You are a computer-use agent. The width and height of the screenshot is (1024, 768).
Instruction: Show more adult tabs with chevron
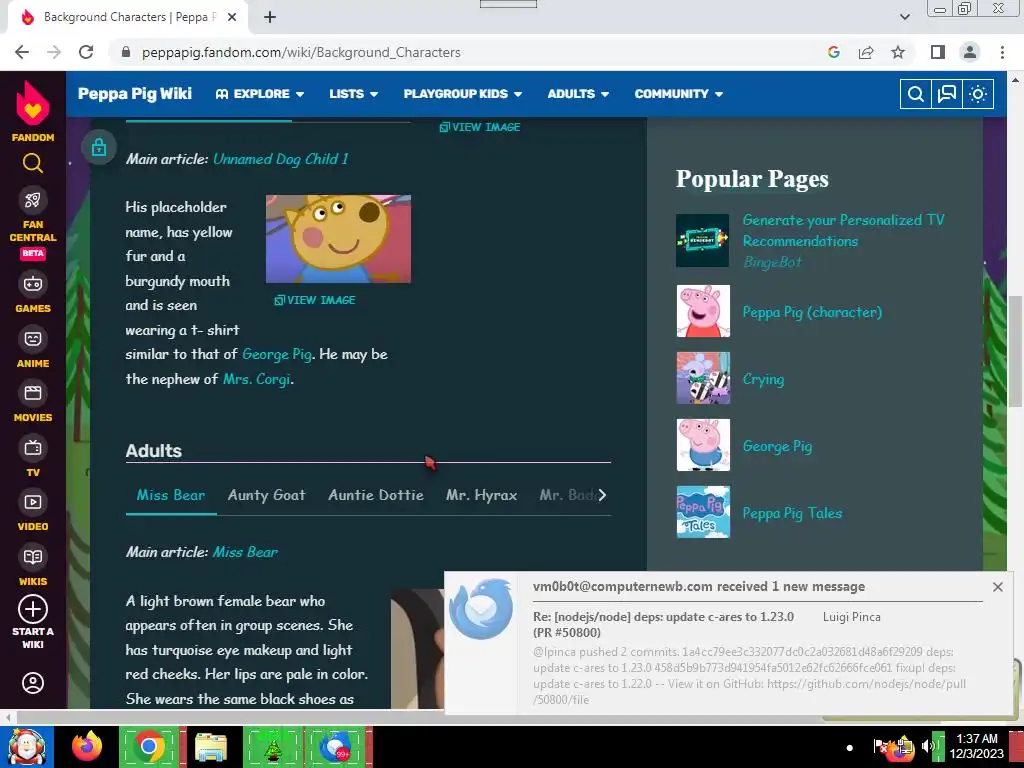(x=602, y=495)
